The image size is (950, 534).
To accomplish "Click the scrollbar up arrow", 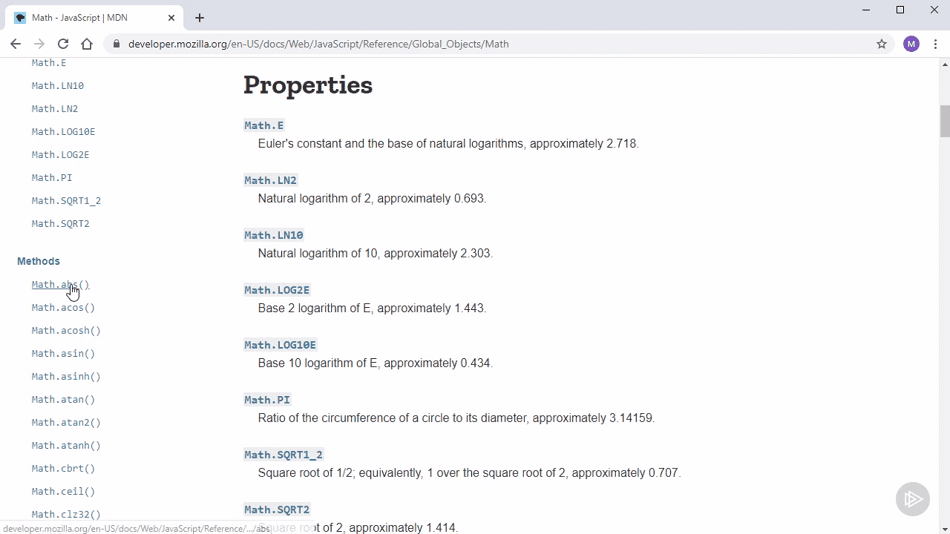I will [945, 64].
